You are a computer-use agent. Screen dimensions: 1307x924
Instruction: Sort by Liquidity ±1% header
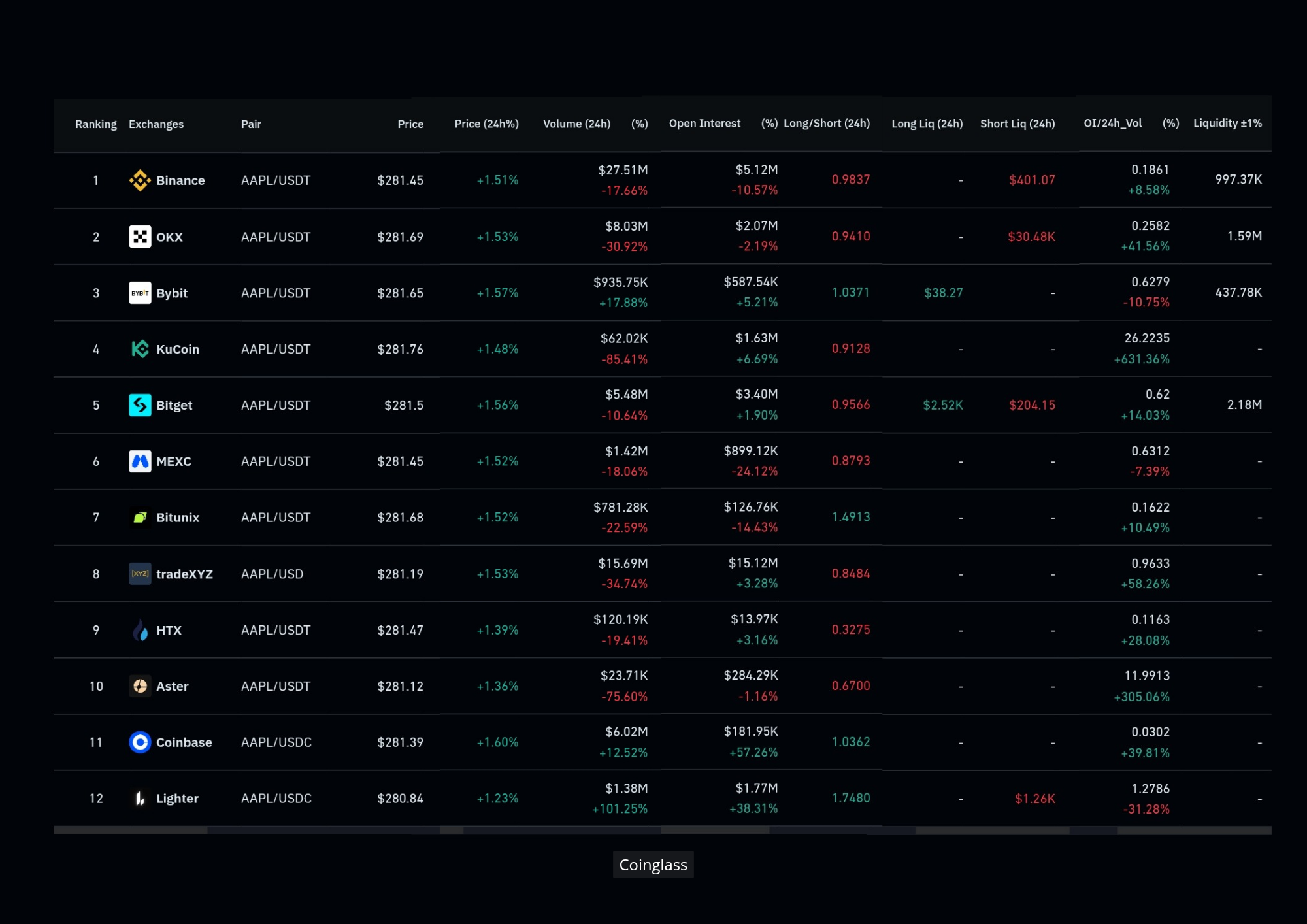pos(1227,124)
